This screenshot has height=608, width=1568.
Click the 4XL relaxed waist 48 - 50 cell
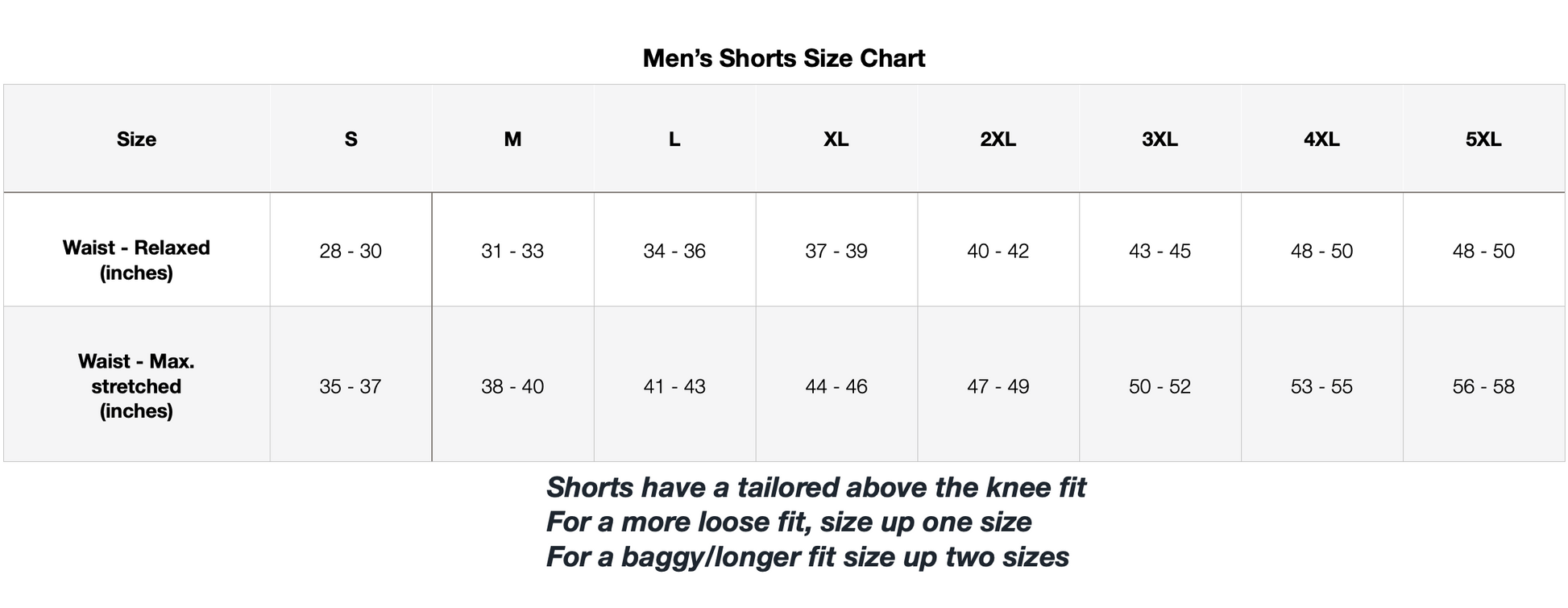(1321, 252)
